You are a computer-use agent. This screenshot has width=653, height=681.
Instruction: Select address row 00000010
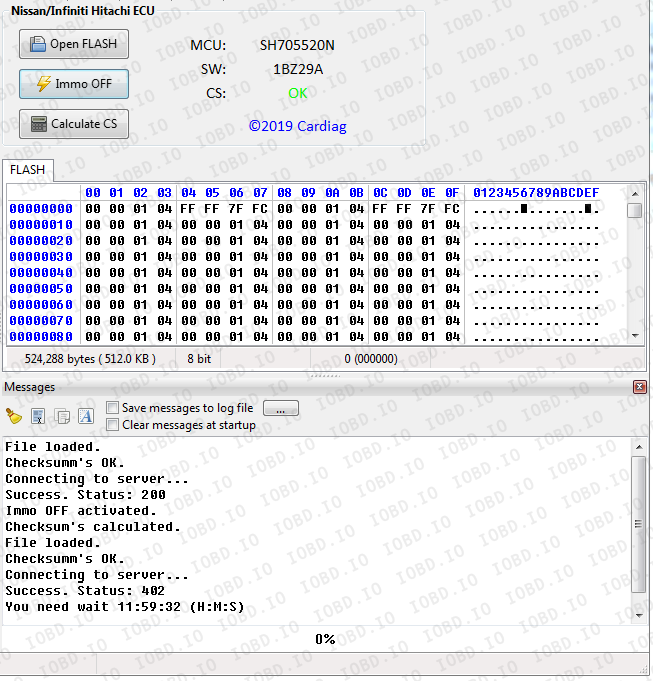pos(41,225)
